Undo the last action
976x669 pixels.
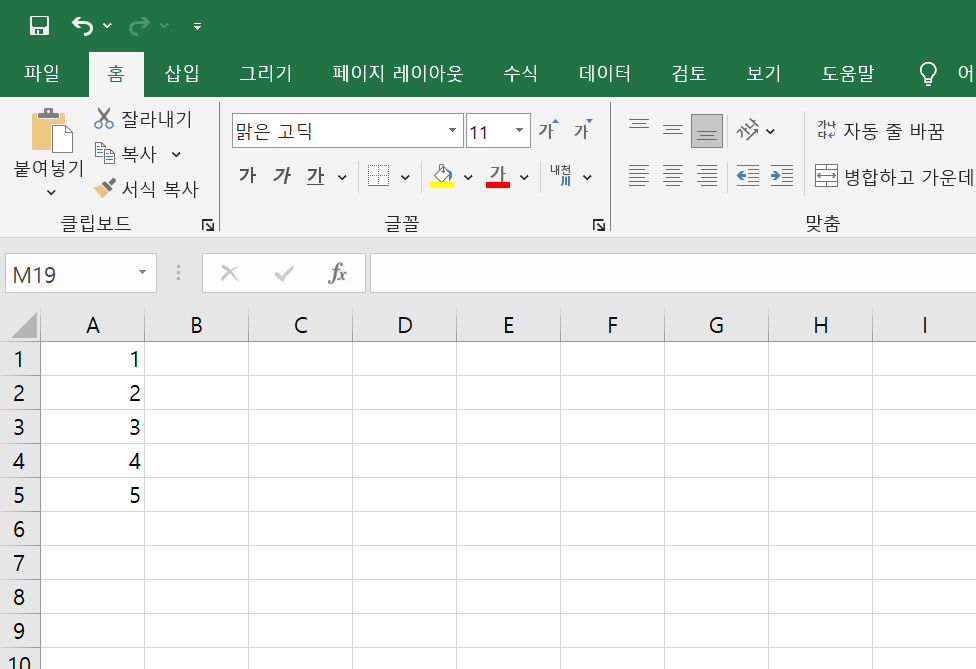tap(82, 26)
